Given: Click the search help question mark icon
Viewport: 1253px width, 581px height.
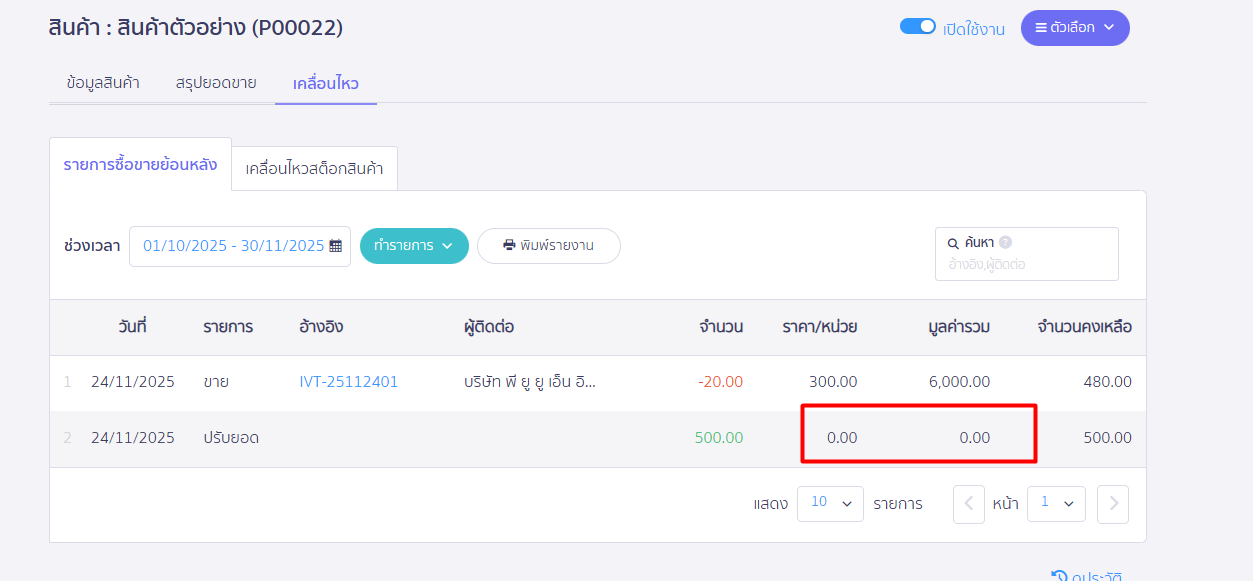Looking at the screenshot, I should coord(1005,242).
